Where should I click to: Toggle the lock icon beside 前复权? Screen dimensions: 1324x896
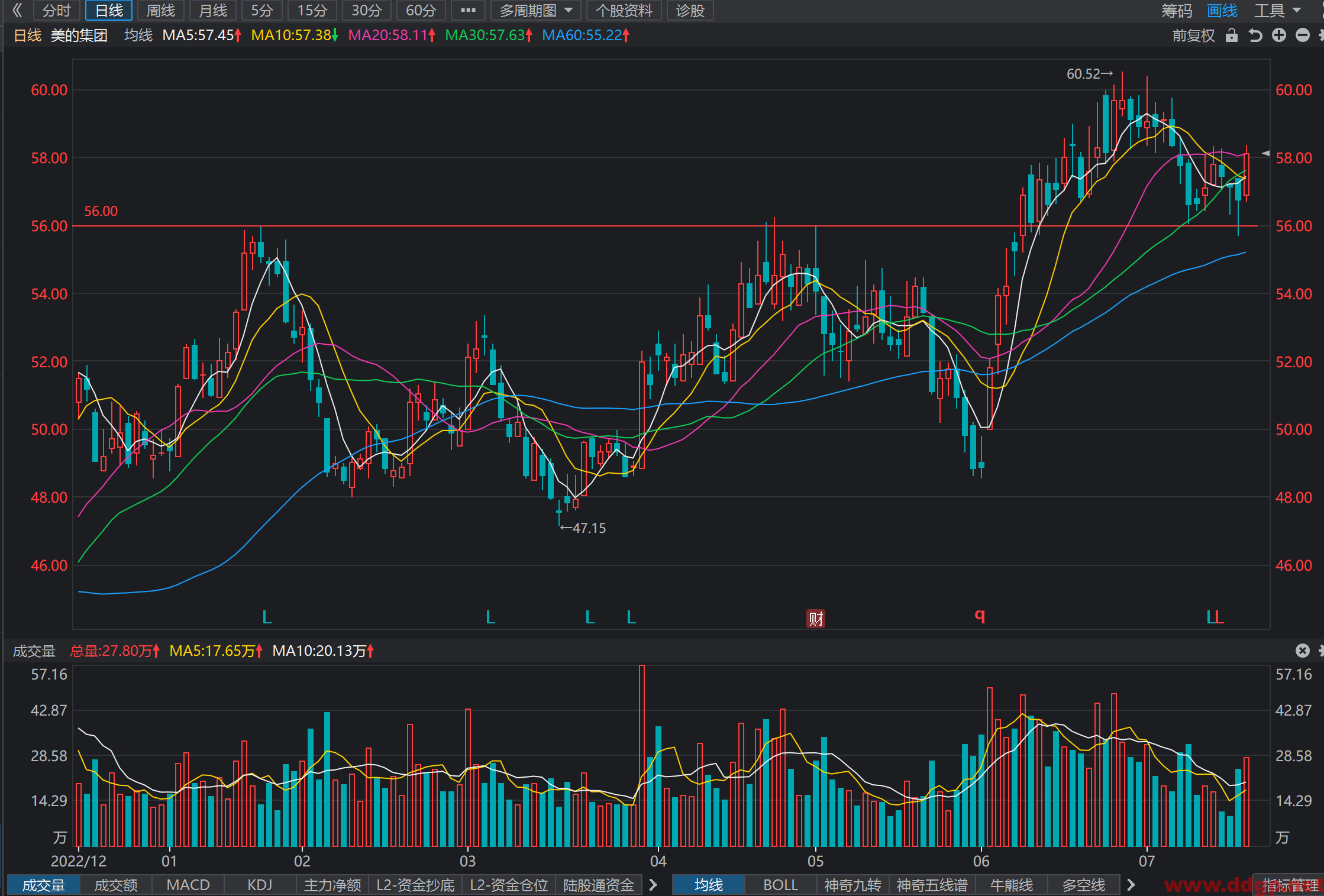[1232, 35]
